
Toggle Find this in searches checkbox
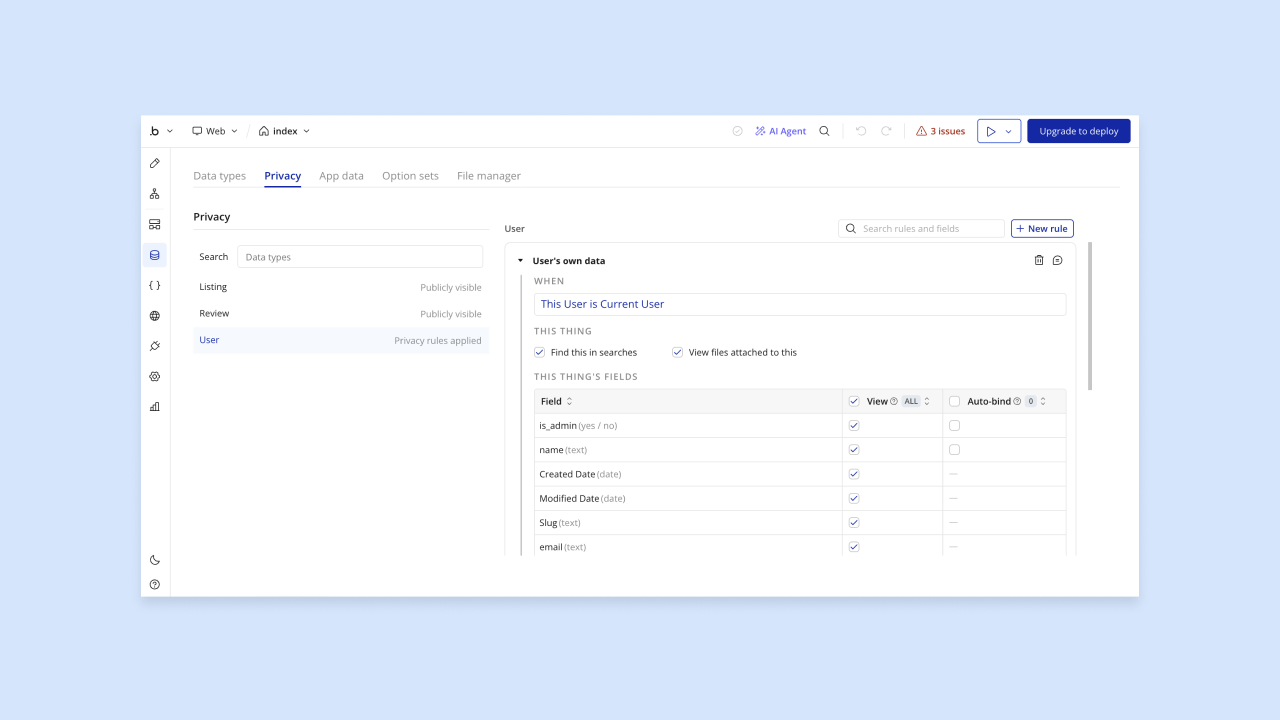pos(540,352)
